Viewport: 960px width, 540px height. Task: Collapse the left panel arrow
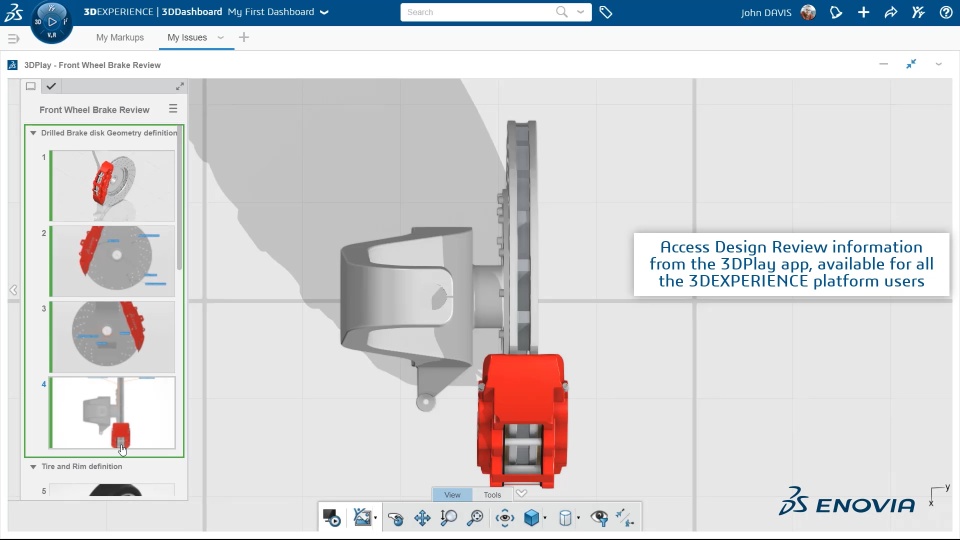(x=13, y=290)
